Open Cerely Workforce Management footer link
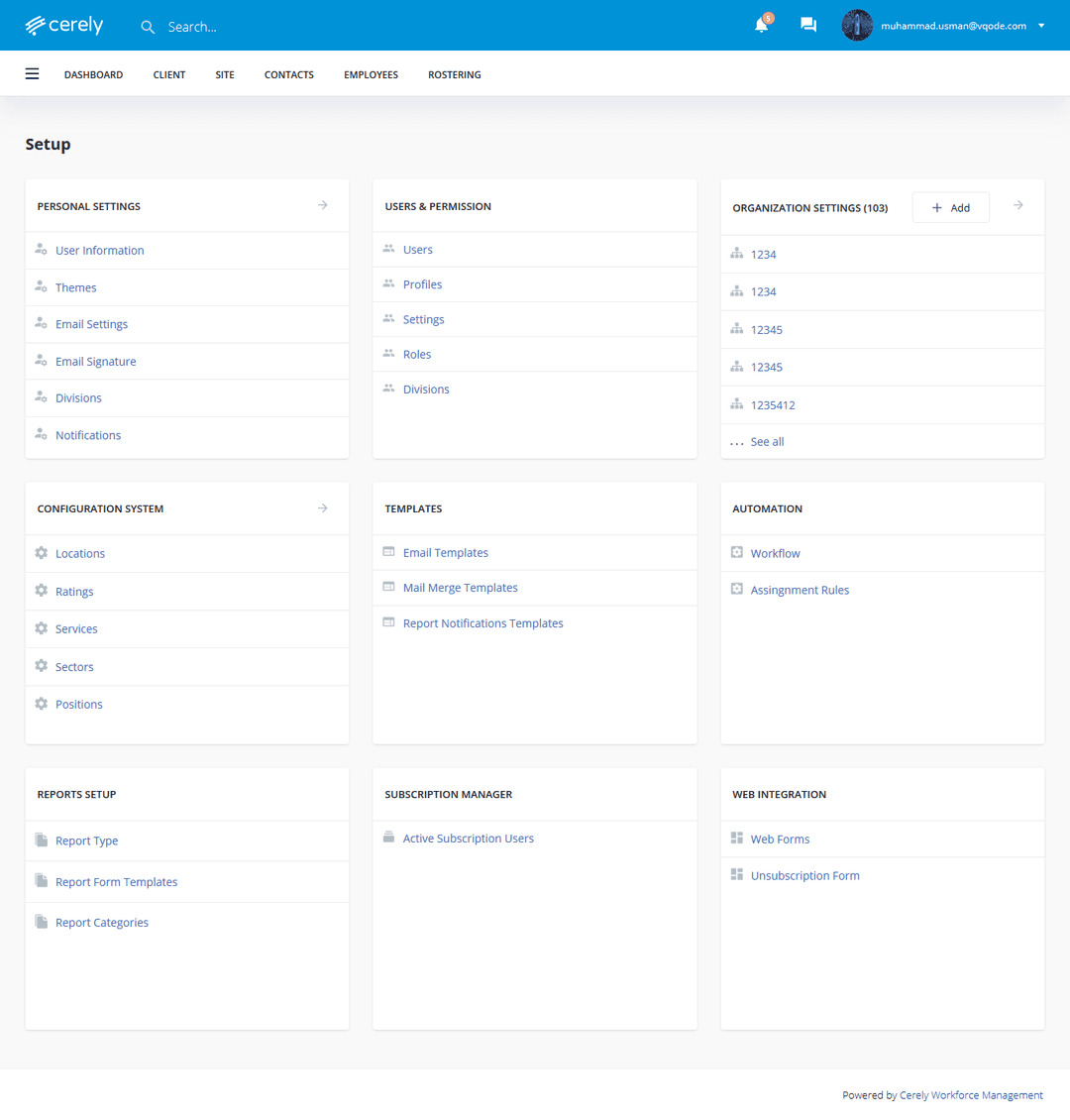This screenshot has width=1070, height=1120. click(x=971, y=1094)
